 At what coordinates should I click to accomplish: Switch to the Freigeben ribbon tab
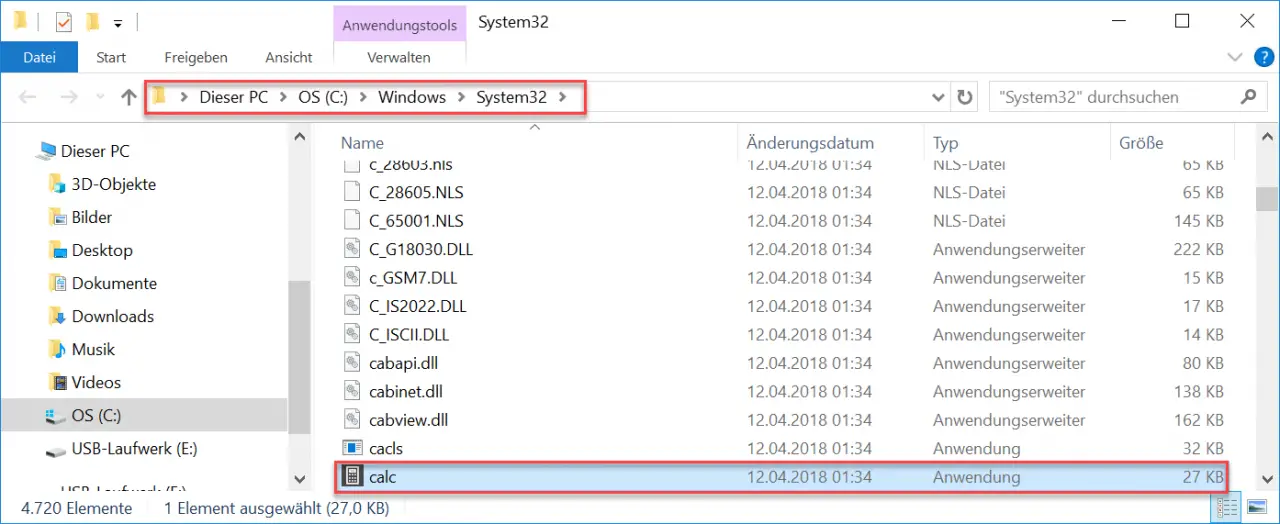(196, 57)
